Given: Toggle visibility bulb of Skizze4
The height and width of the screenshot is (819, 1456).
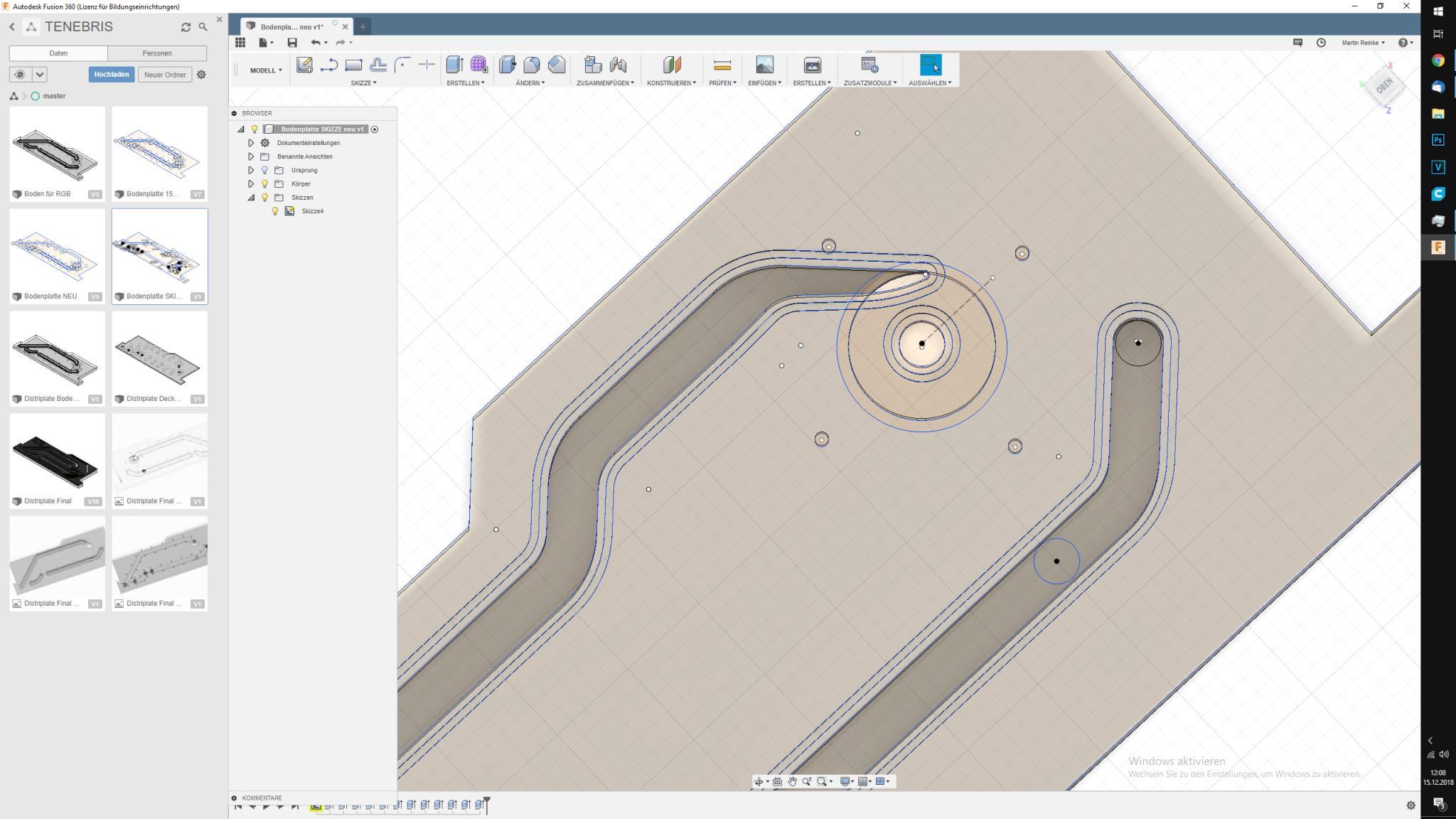Looking at the screenshot, I should click(x=275, y=211).
